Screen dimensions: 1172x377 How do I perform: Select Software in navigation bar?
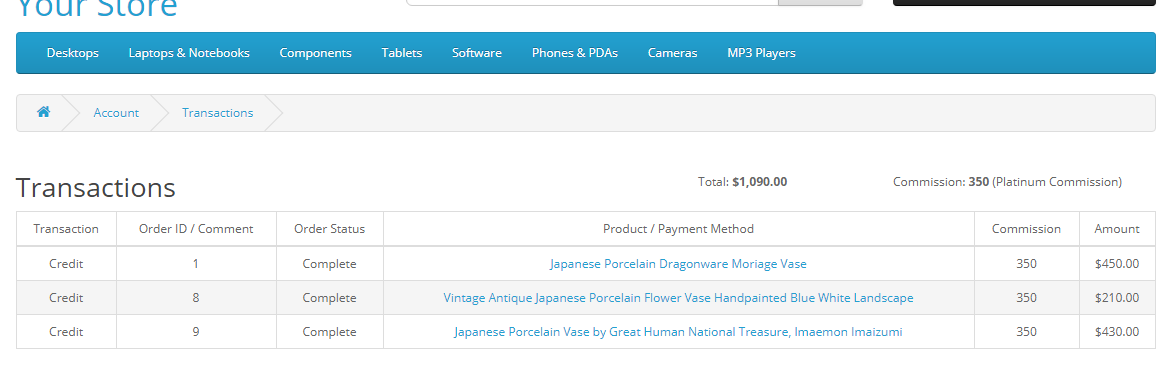pyautogui.click(x=477, y=53)
